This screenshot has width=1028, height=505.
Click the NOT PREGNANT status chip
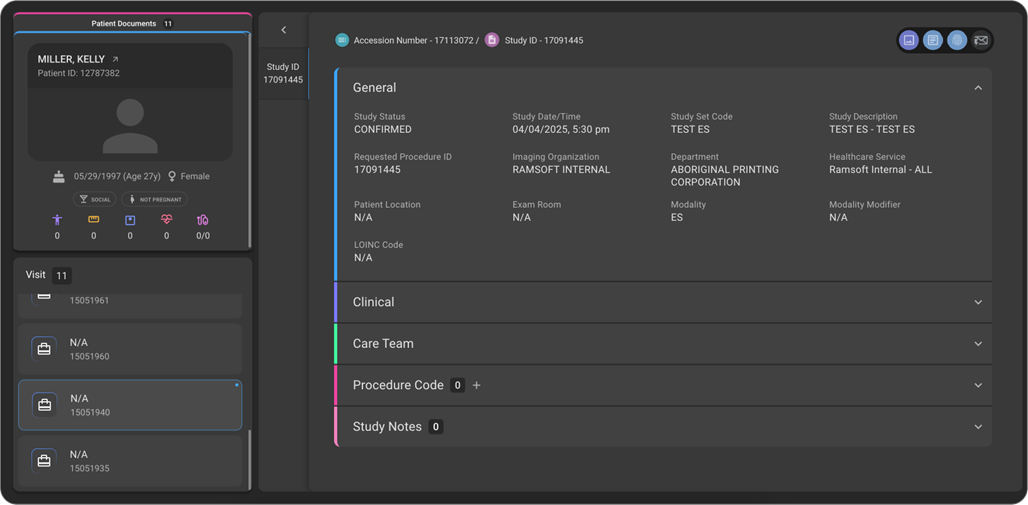point(154,199)
